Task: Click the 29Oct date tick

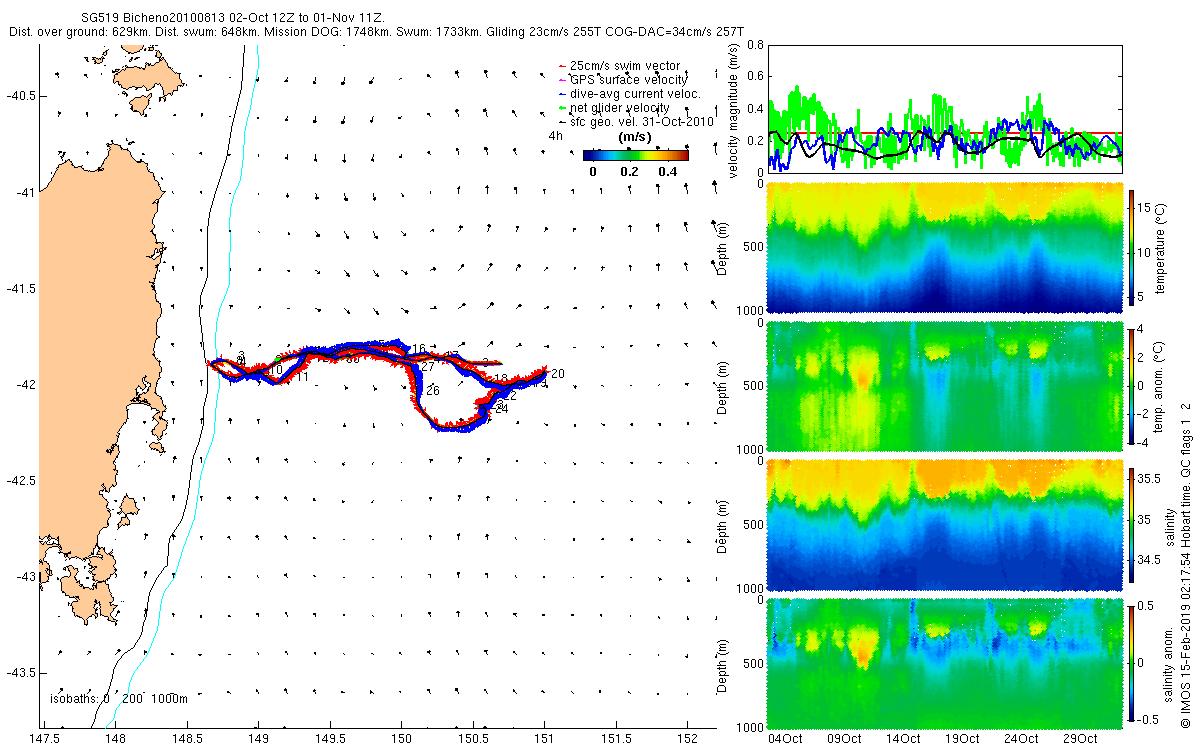Action: tap(1083, 739)
